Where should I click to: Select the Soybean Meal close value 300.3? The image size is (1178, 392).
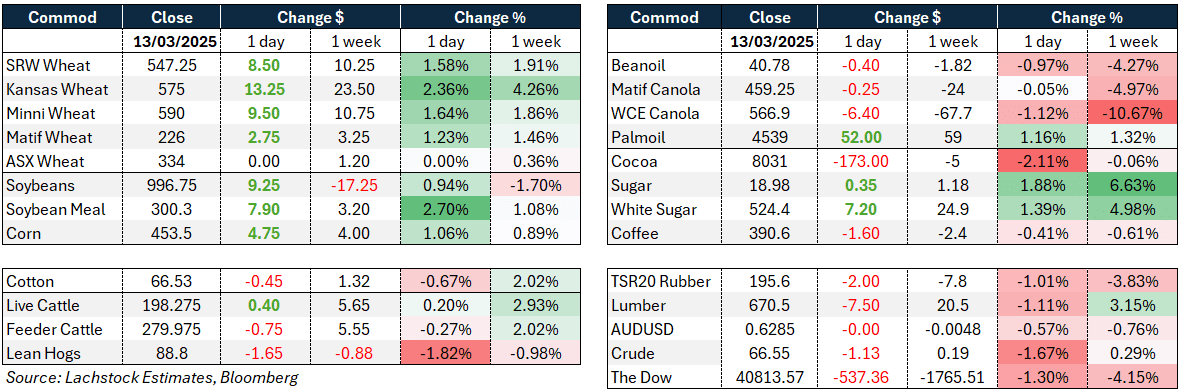pos(172,210)
